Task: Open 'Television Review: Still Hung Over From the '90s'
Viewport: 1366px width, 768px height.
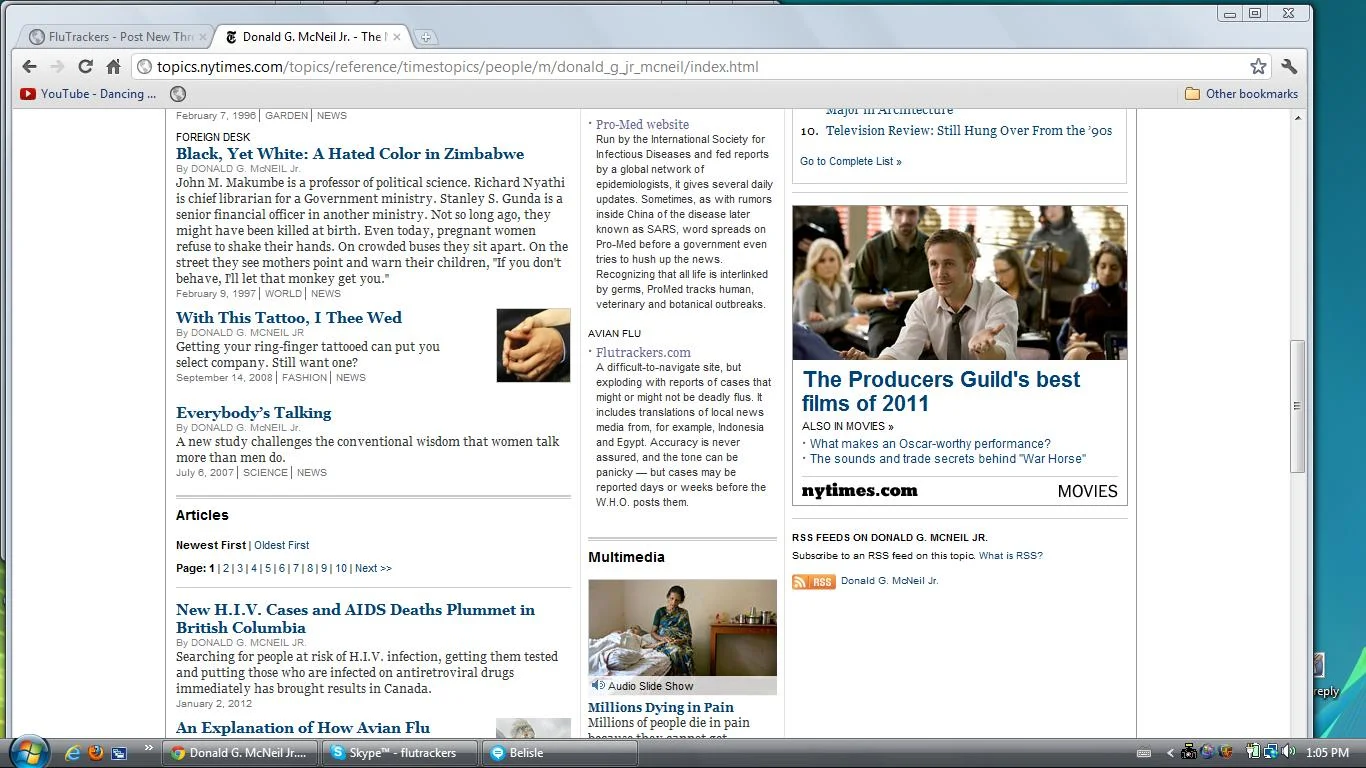Action: [x=969, y=131]
